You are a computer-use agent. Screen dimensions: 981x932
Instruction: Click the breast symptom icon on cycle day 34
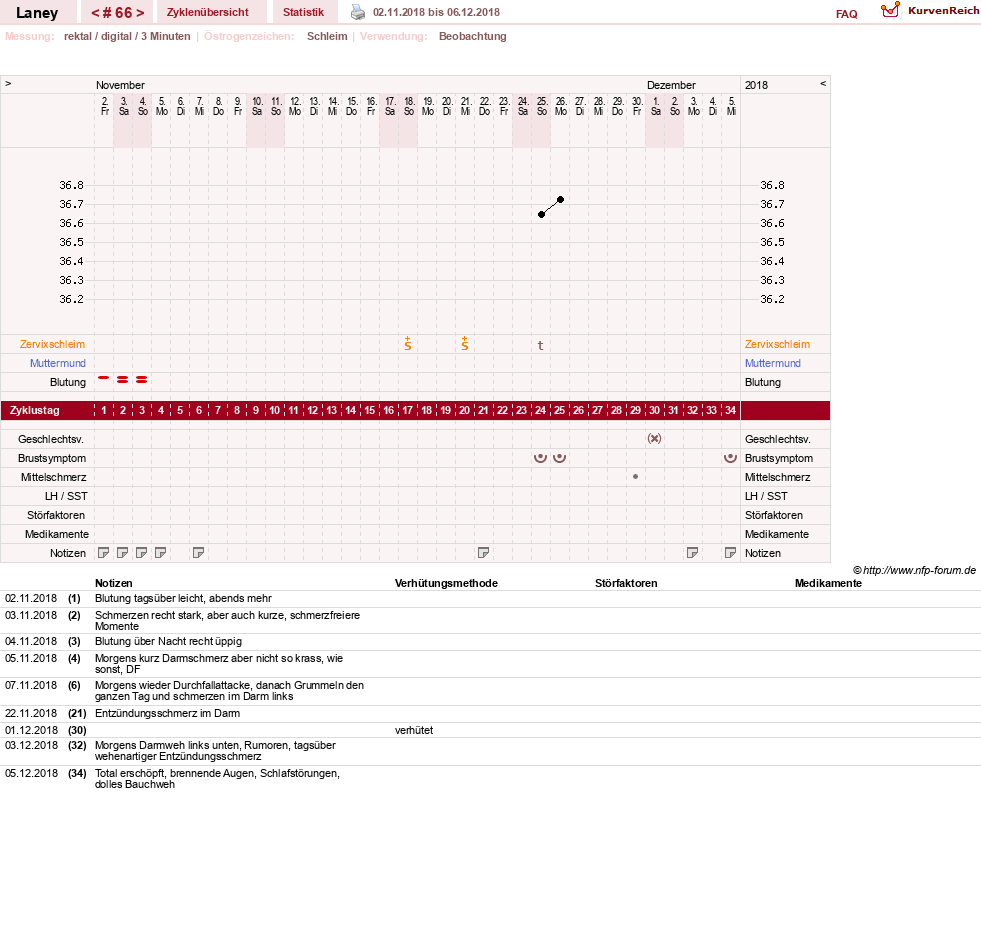point(730,458)
